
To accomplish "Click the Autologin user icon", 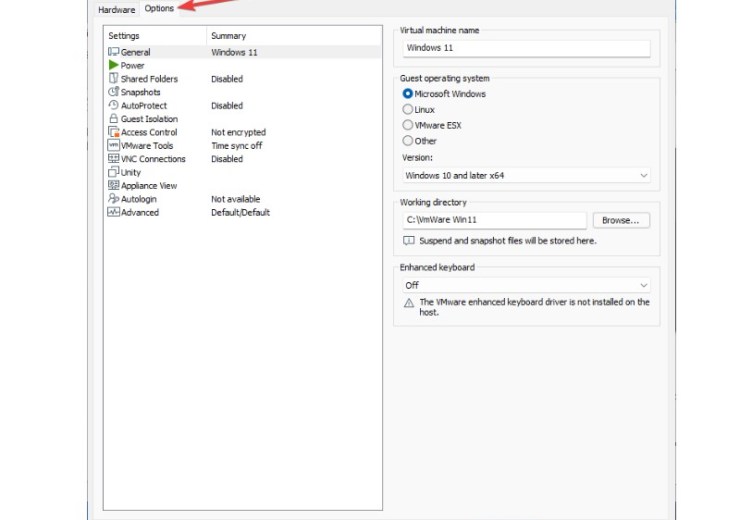I will point(113,198).
